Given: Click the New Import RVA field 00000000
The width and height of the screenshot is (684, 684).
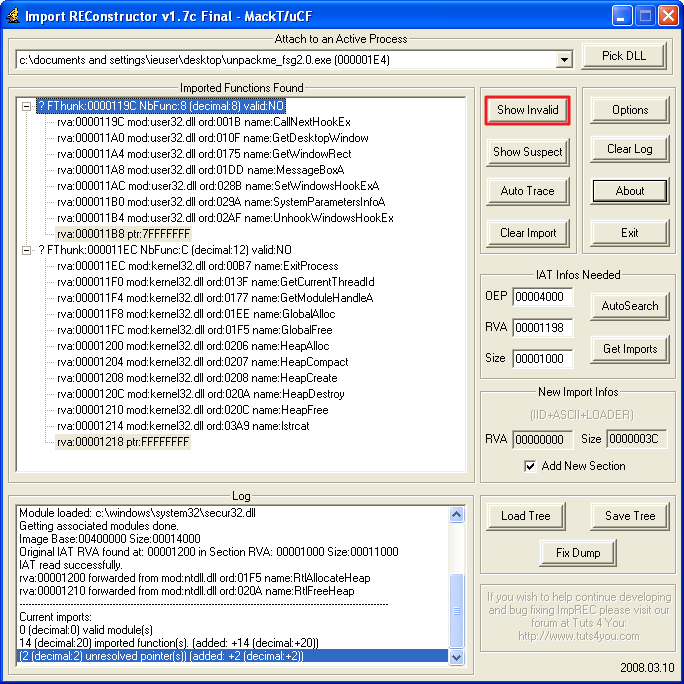Looking at the screenshot, I should (x=542, y=439).
